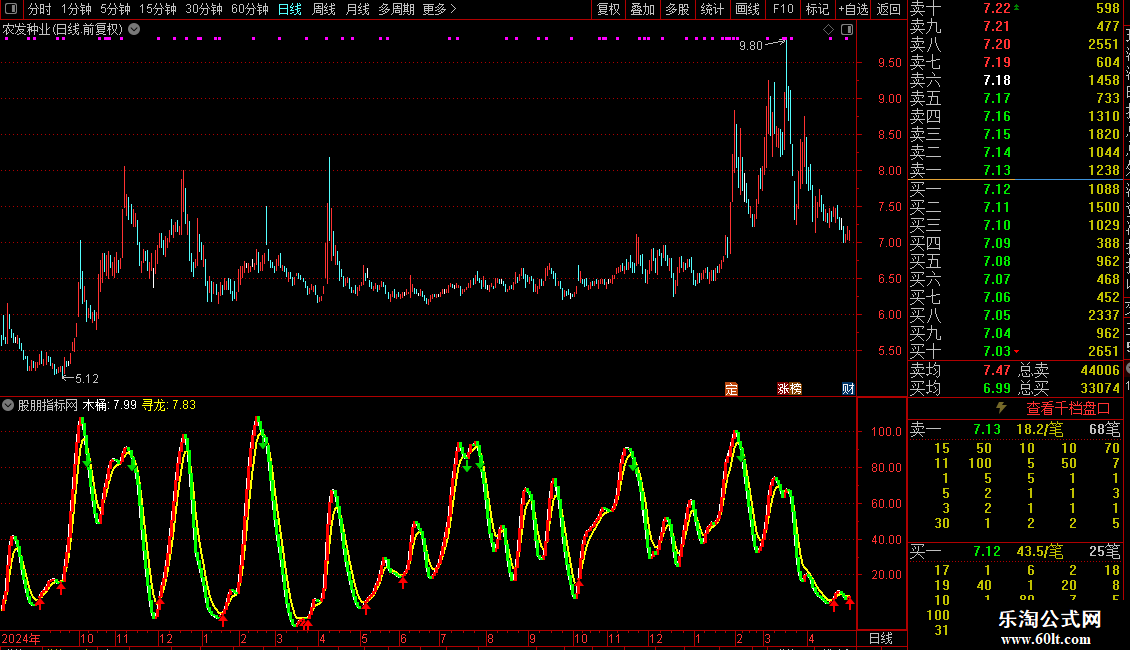Expand the 更多 periods menu
The width and height of the screenshot is (1130, 650).
(439, 9)
